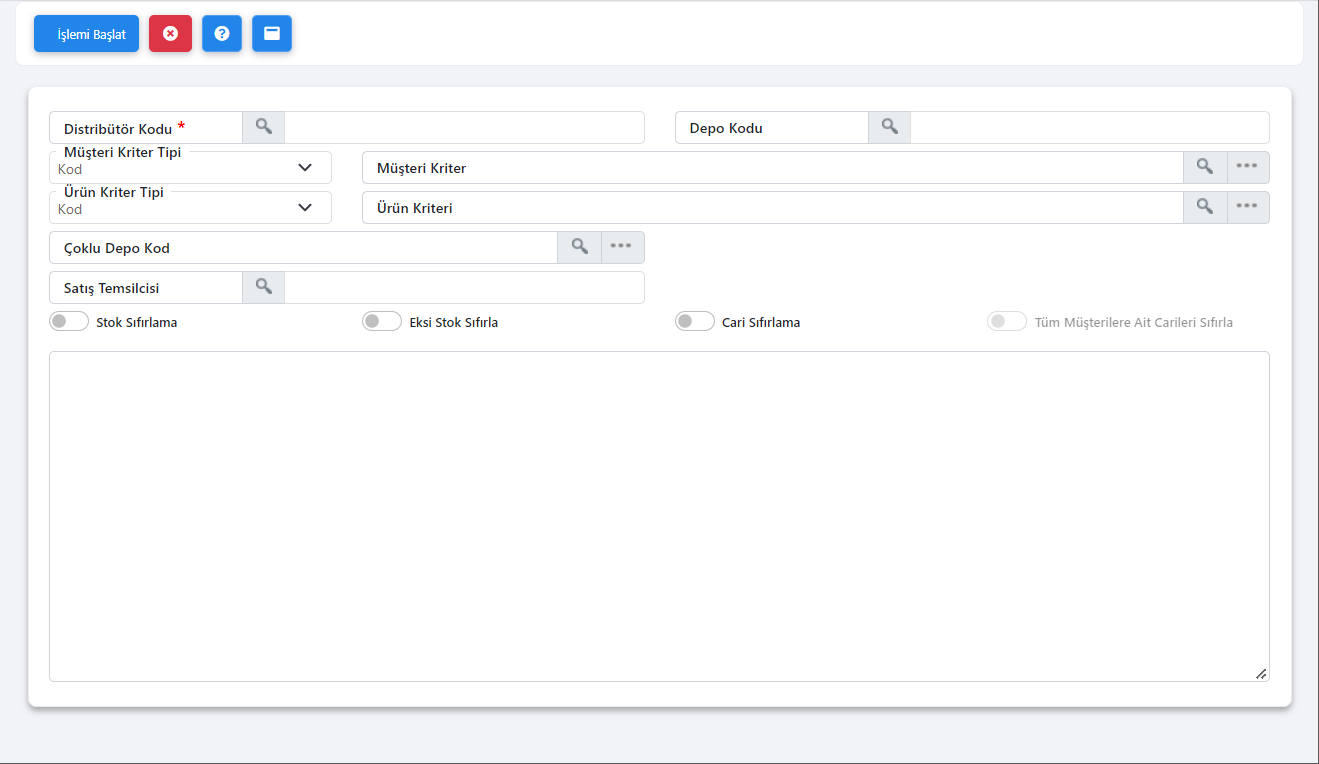Click Çoklu Depo Kod search magnifier
The width and height of the screenshot is (1319, 764).
pos(579,247)
